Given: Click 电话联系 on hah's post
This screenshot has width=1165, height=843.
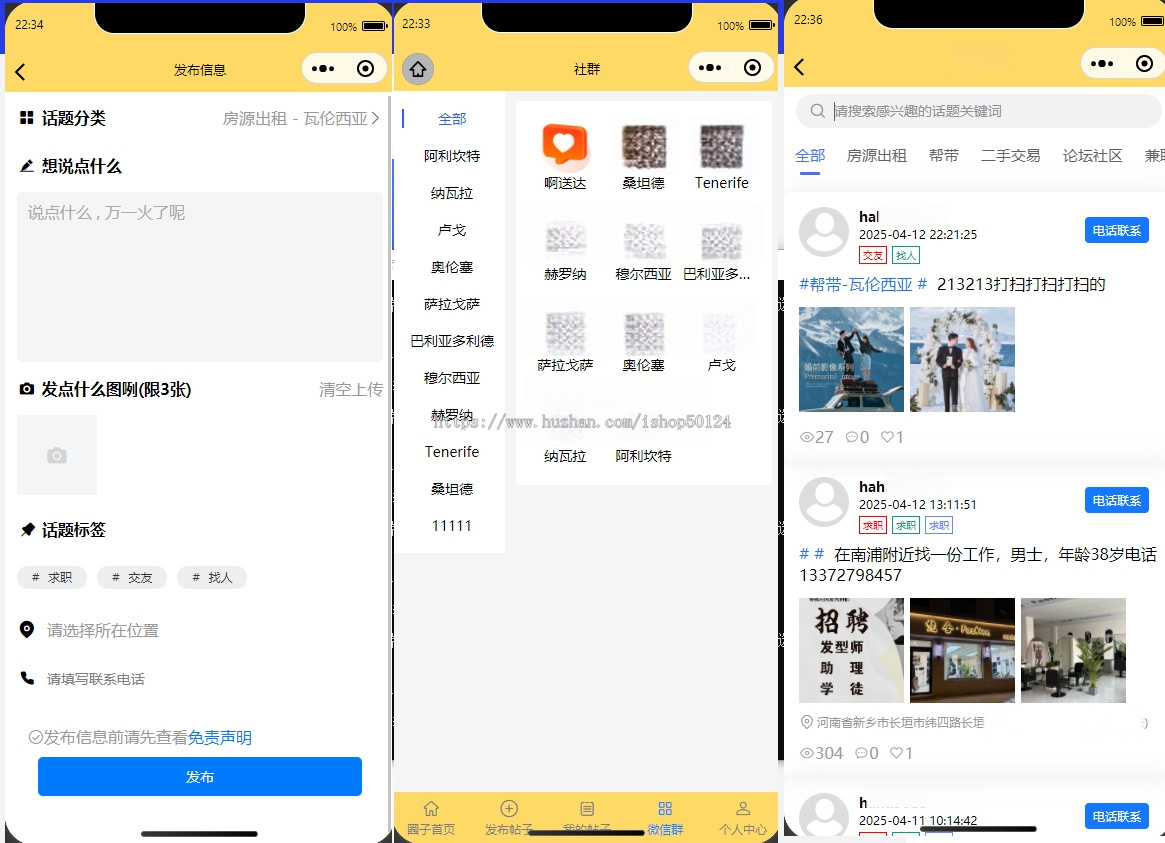Looking at the screenshot, I should (1116, 501).
